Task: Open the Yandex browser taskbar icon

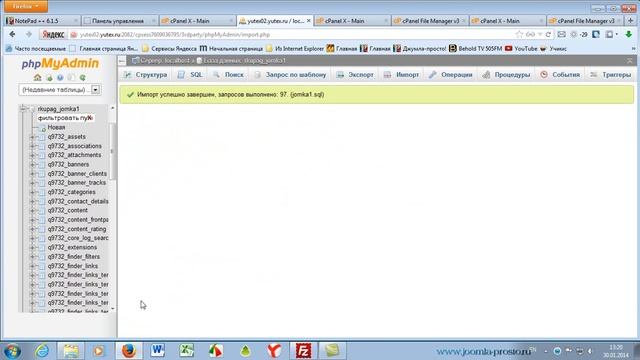Action: click(x=274, y=351)
